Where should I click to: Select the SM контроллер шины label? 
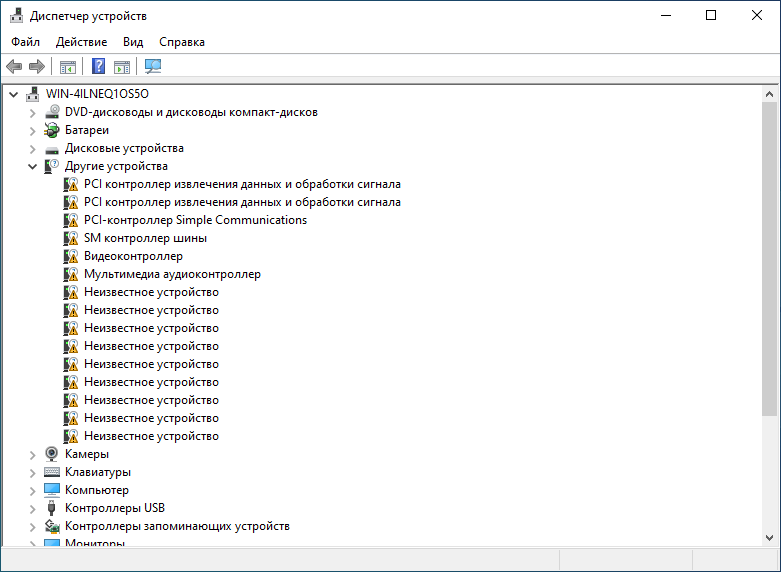[x=145, y=238]
